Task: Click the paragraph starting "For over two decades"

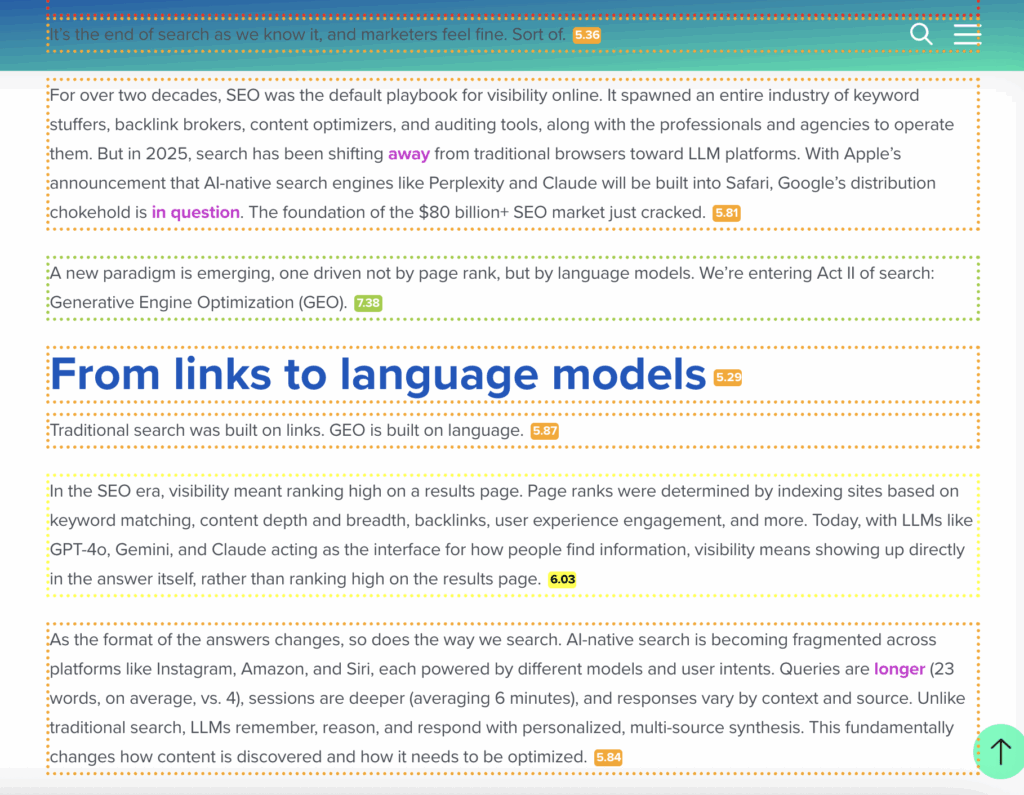Action: tap(500, 125)
